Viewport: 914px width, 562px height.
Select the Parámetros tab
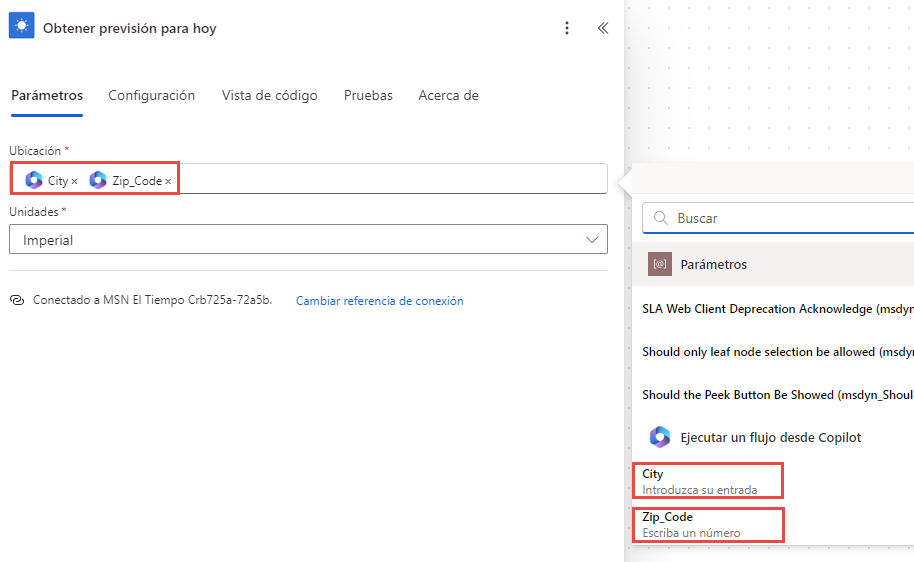click(x=47, y=96)
